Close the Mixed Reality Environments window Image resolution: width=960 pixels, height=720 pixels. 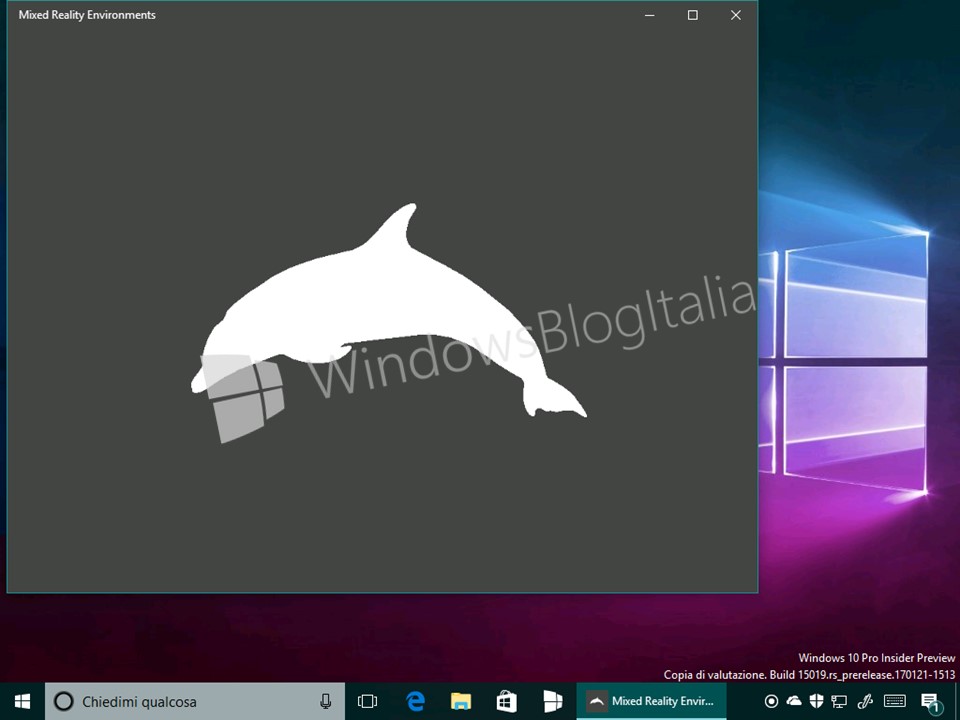click(736, 15)
